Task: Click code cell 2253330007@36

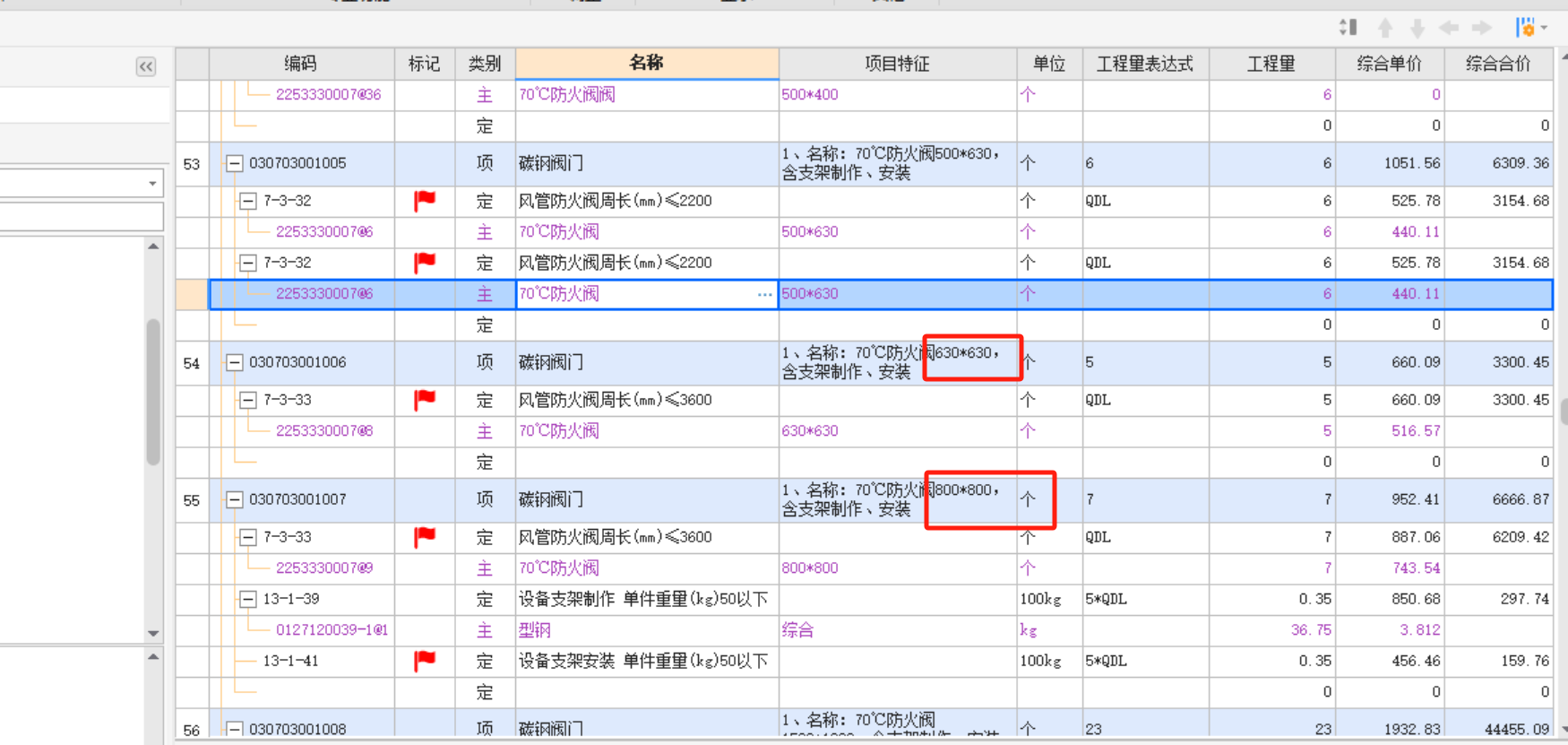Action: click(328, 94)
